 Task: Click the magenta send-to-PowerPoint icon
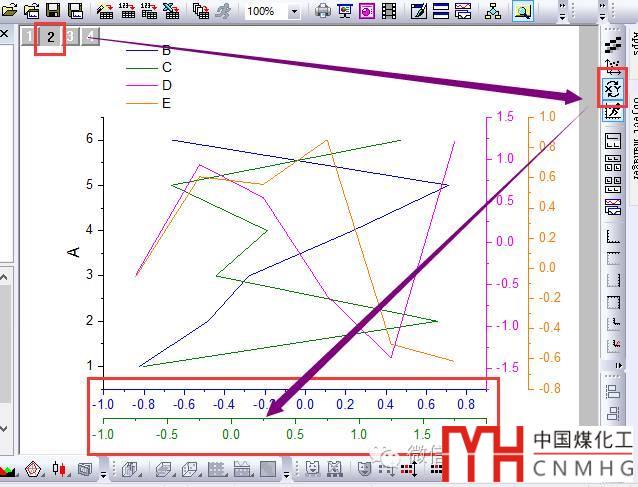click(x=367, y=11)
